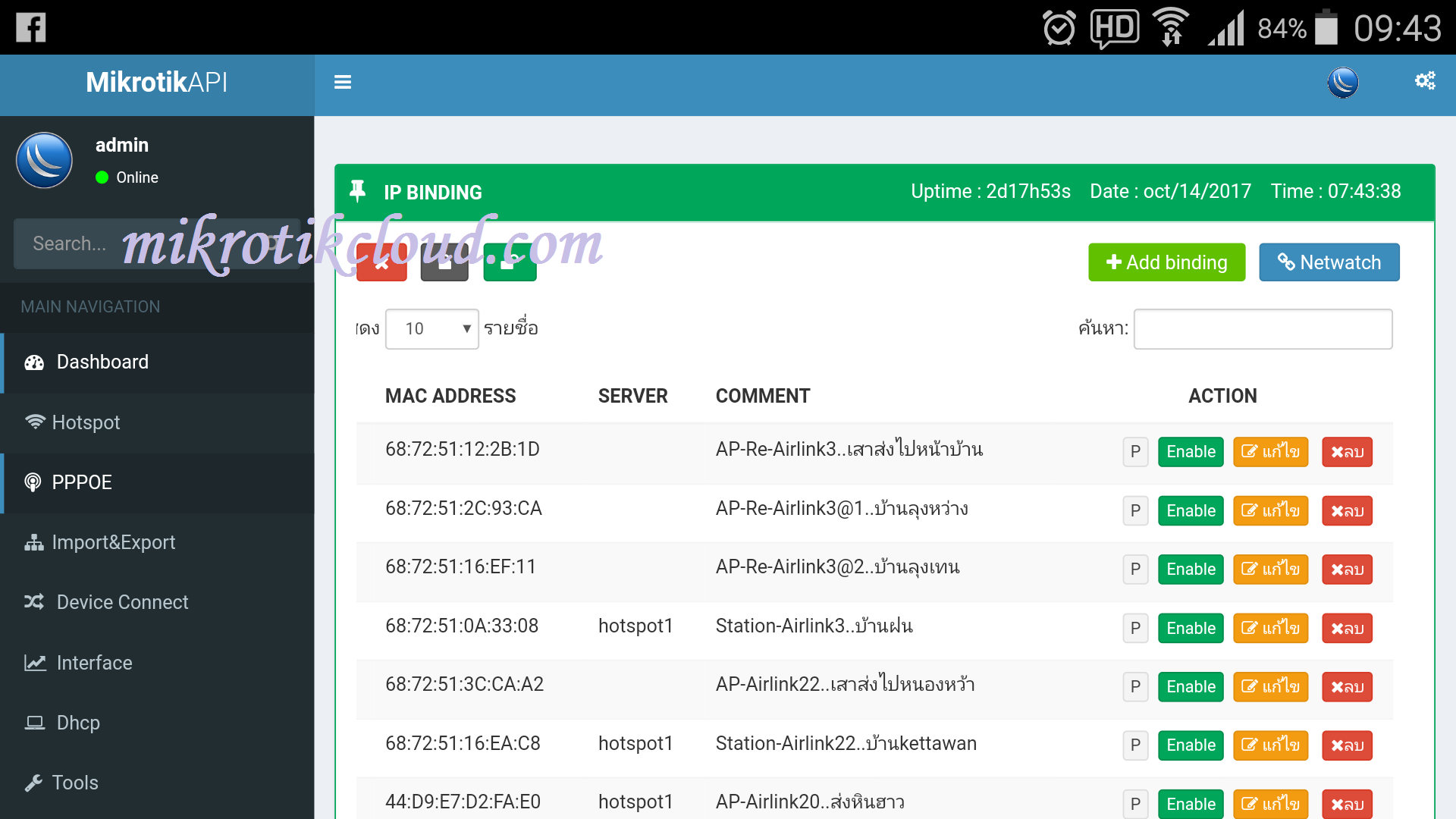Click Add binding button
The height and width of the screenshot is (819, 1456).
[x=1165, y=263]
